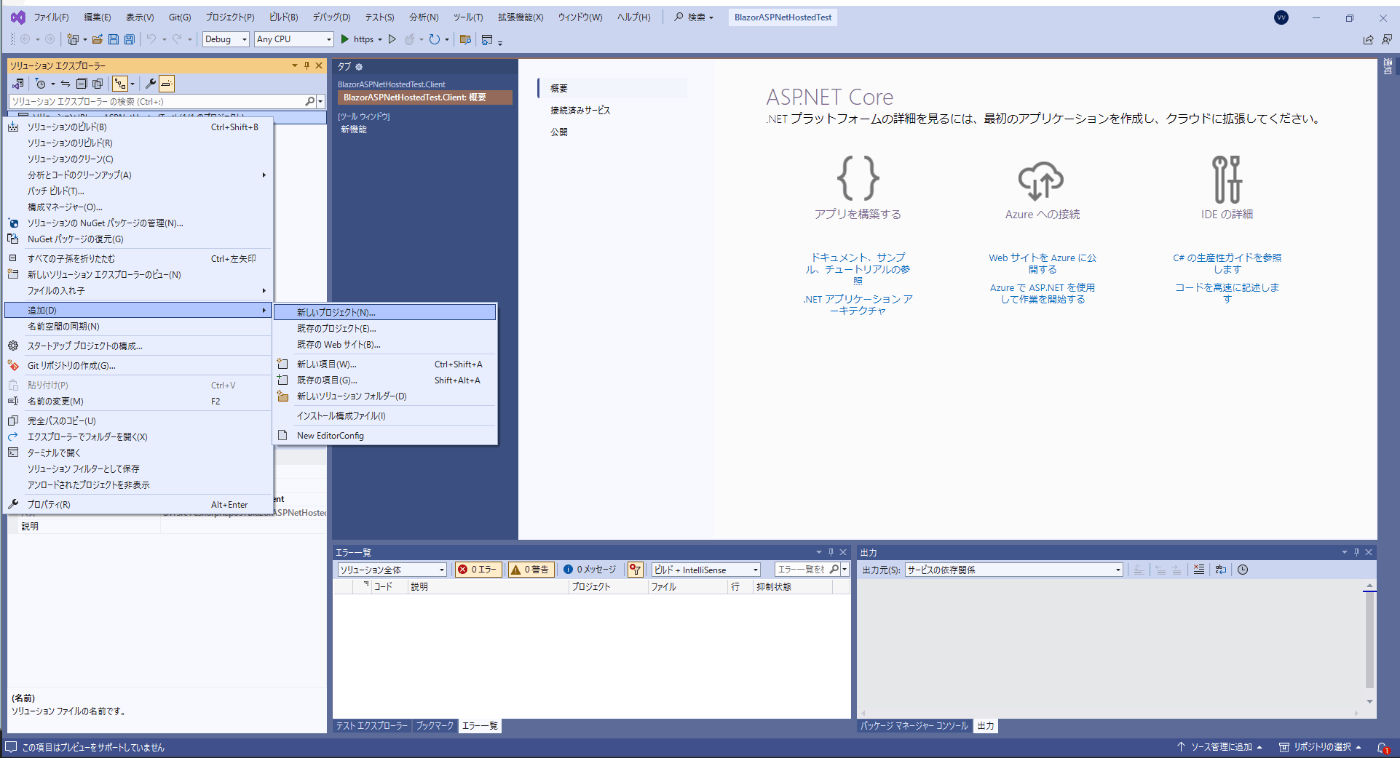Viewport: 1400px width, 758px height.
Task: Toggle word wrap icon in Output pane
Action: point(1221,569)
